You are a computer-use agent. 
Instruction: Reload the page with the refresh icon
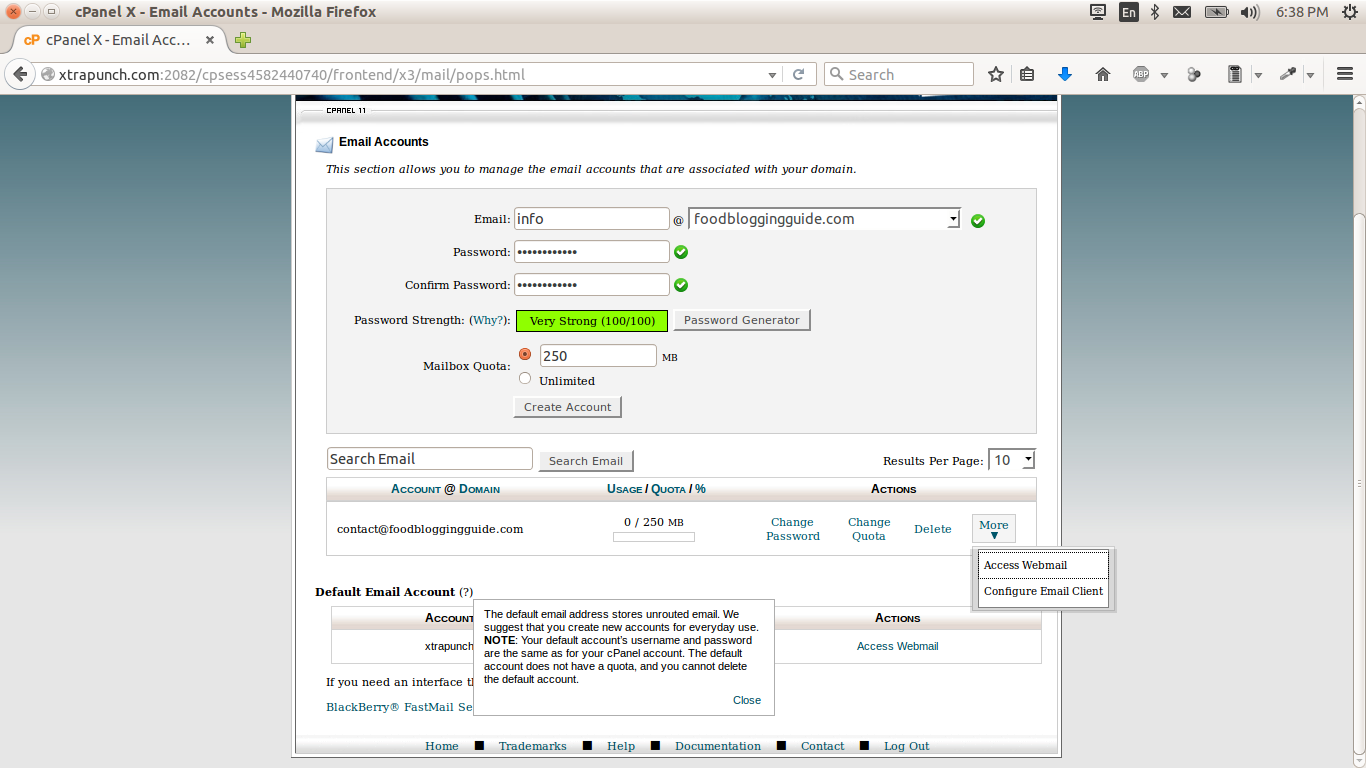[798, 75]
